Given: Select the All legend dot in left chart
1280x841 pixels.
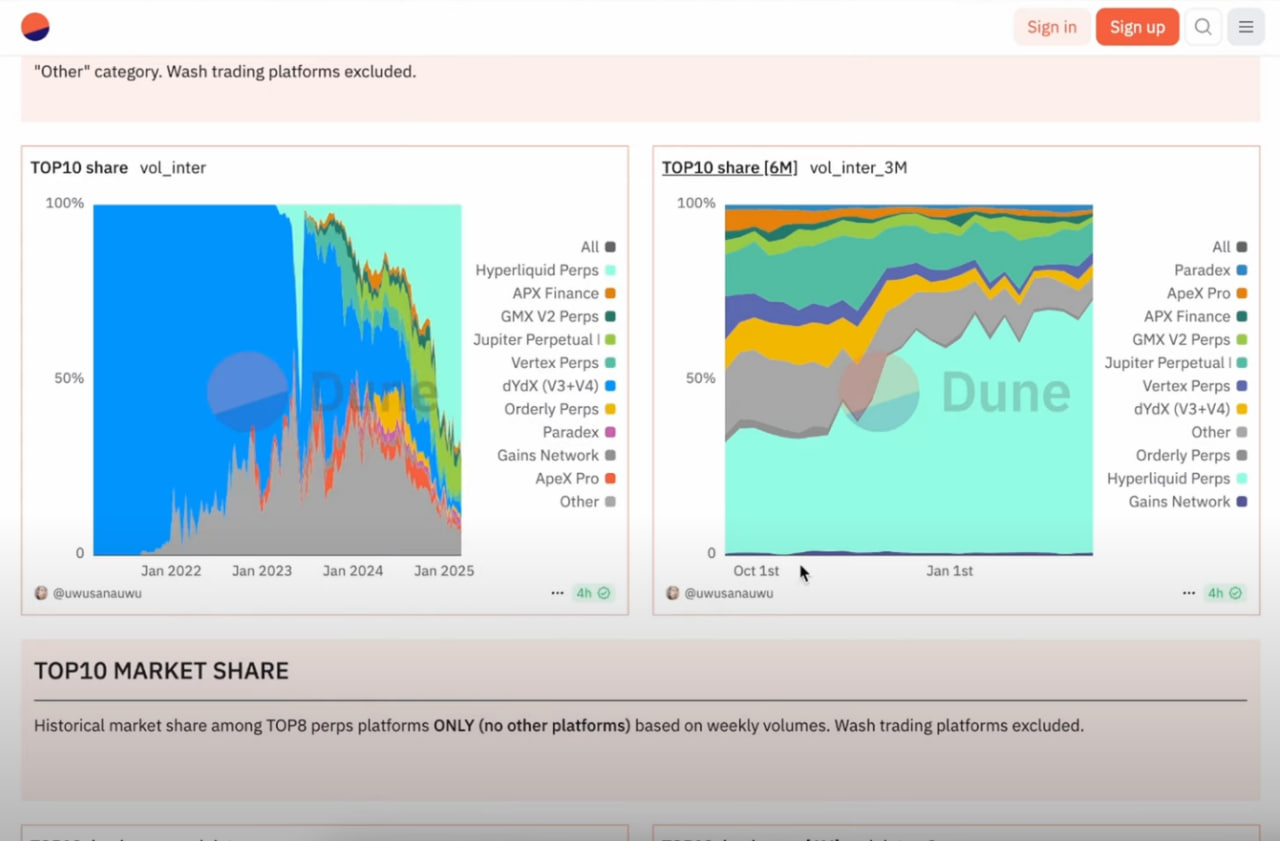Looking at the screenshot, I should pos(610,247).
